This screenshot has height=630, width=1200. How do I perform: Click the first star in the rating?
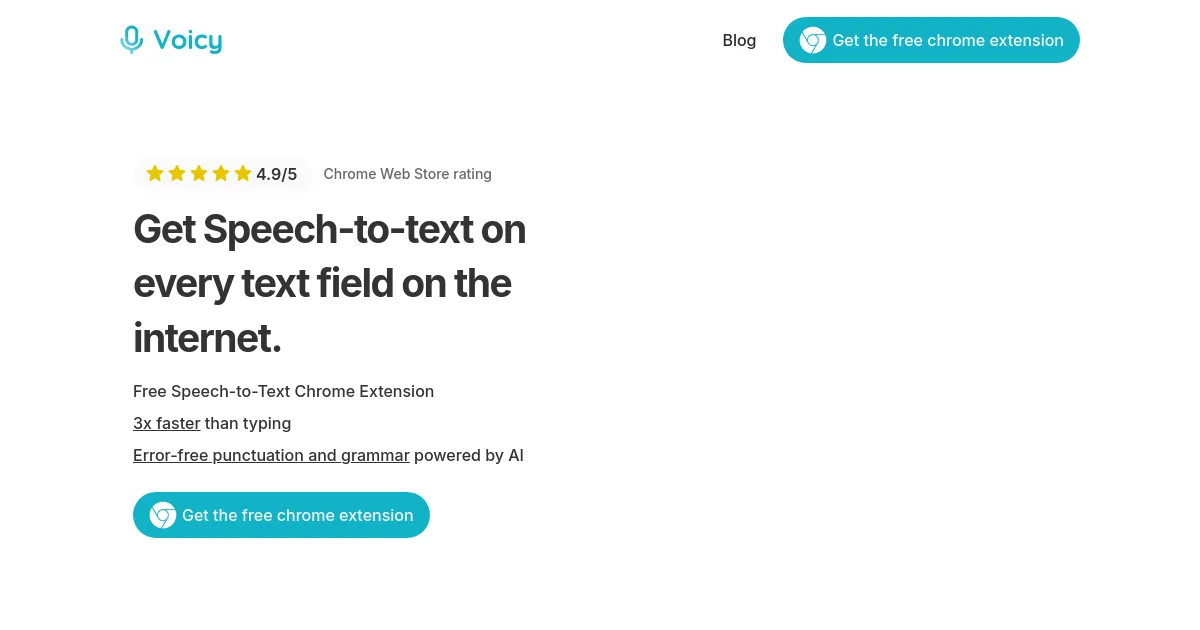pos(155,174)
